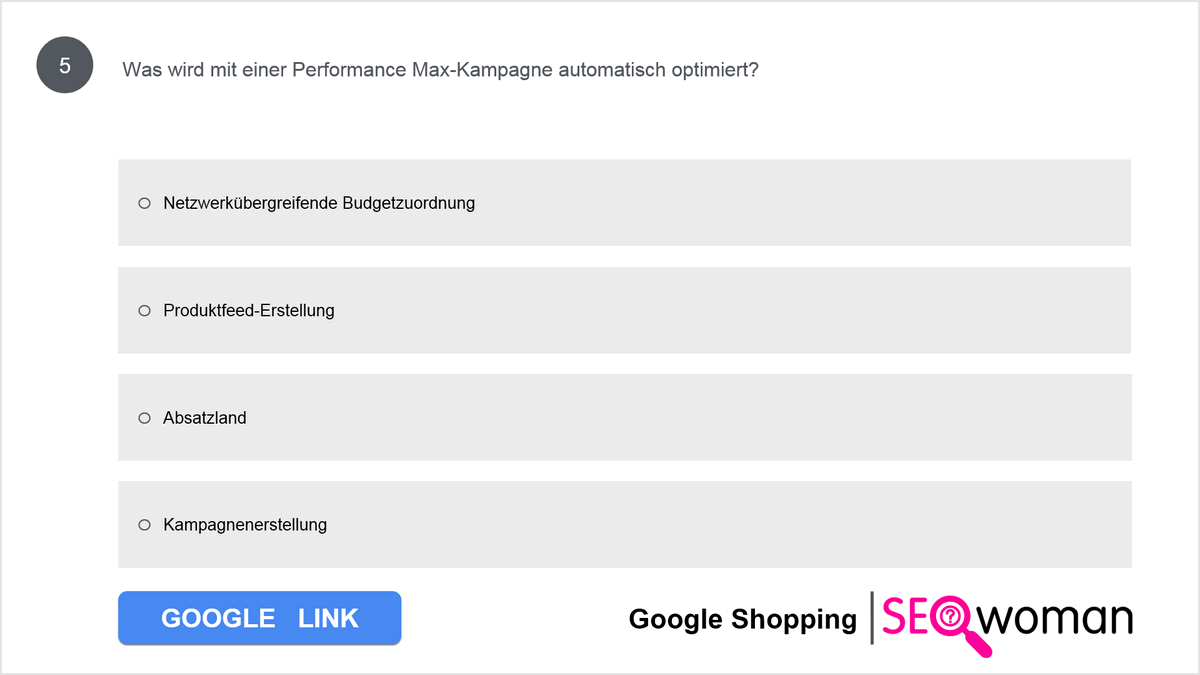Click the Google Shopping text
The image size is (1200, 675).
pos(743,619)
